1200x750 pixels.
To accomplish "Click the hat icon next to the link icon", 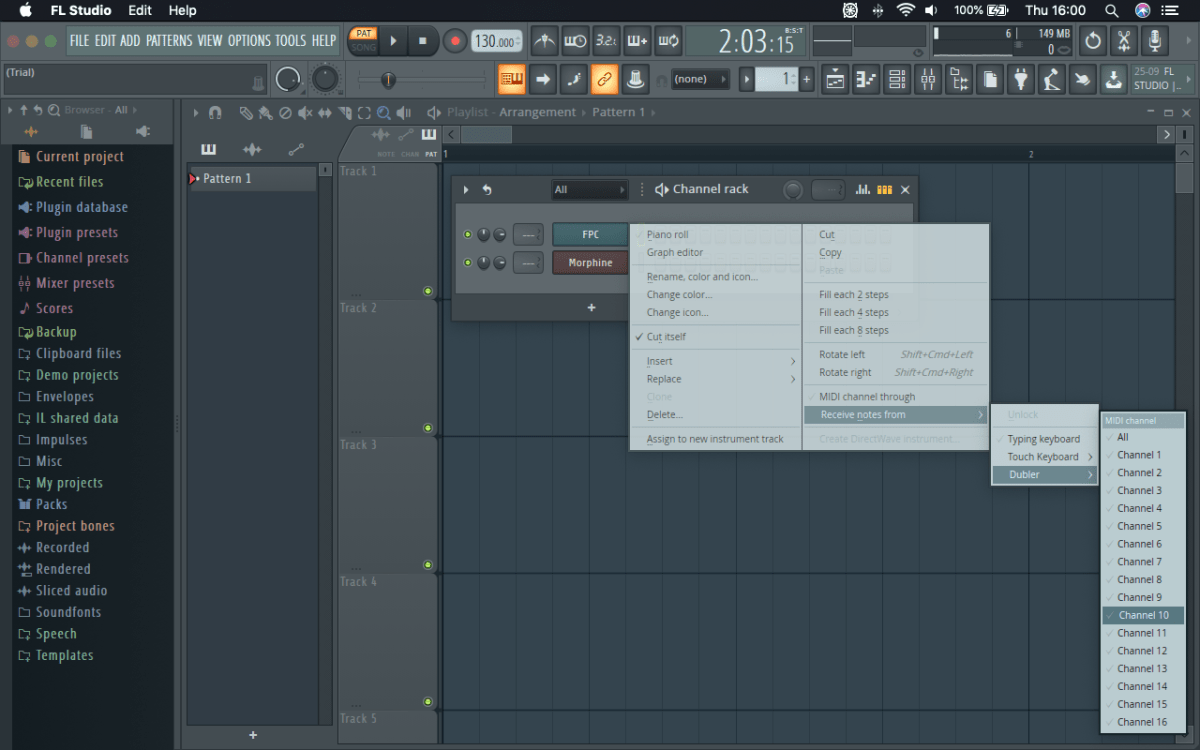I will (634, 78).
